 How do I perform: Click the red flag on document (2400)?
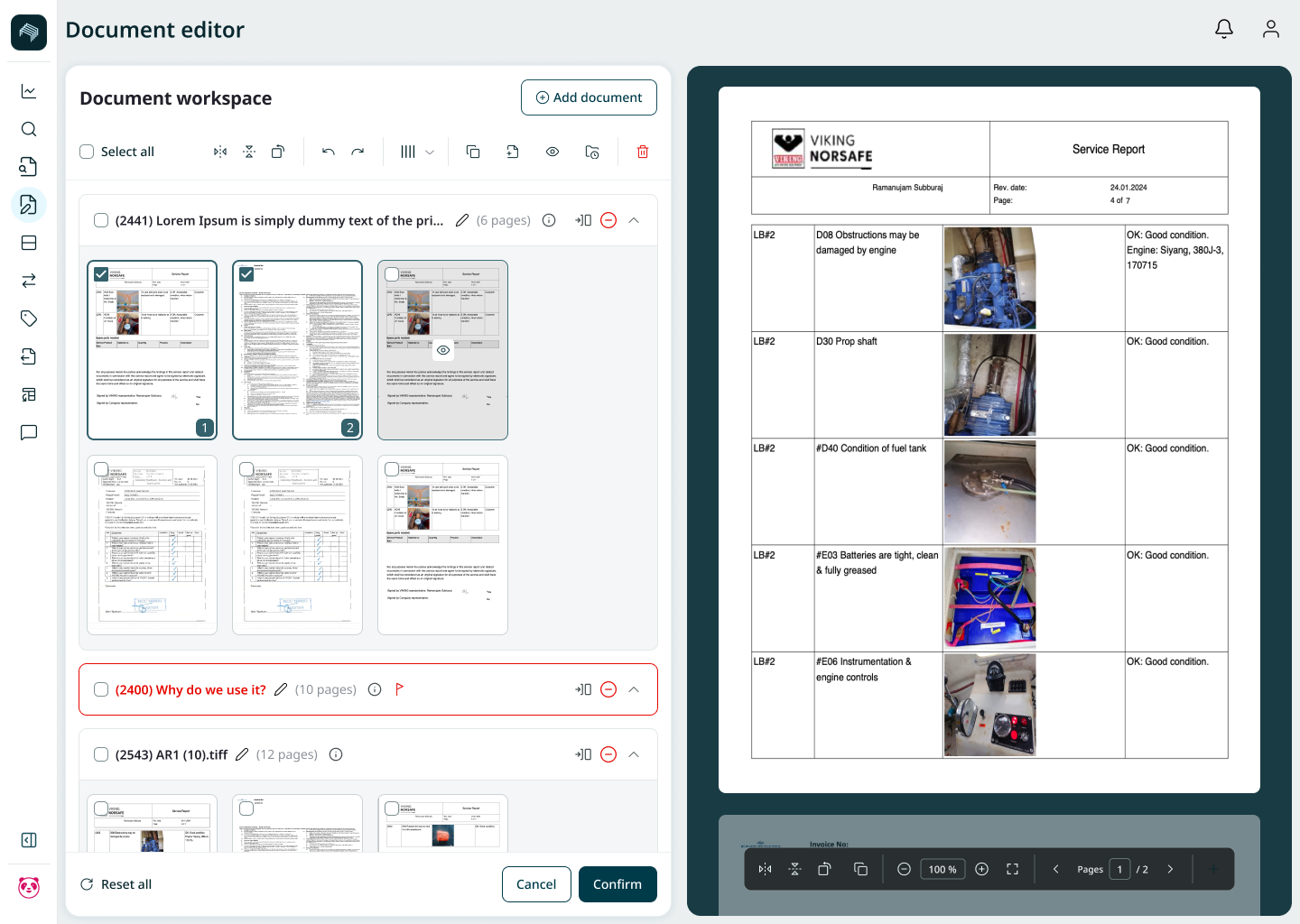click(400, 689)
